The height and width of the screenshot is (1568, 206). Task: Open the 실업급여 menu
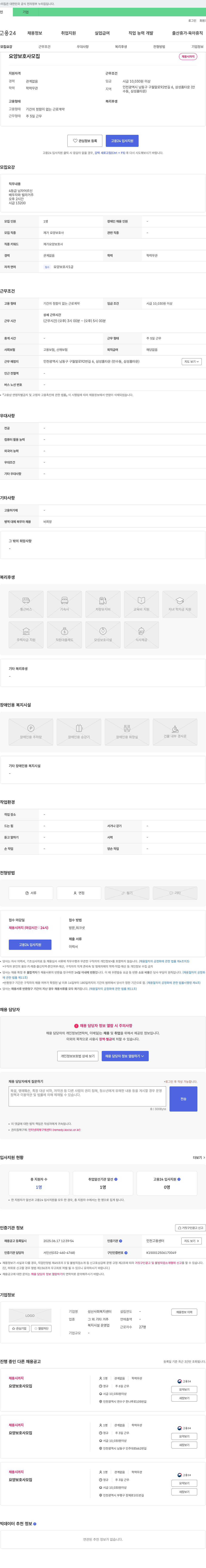coord(102,33)
